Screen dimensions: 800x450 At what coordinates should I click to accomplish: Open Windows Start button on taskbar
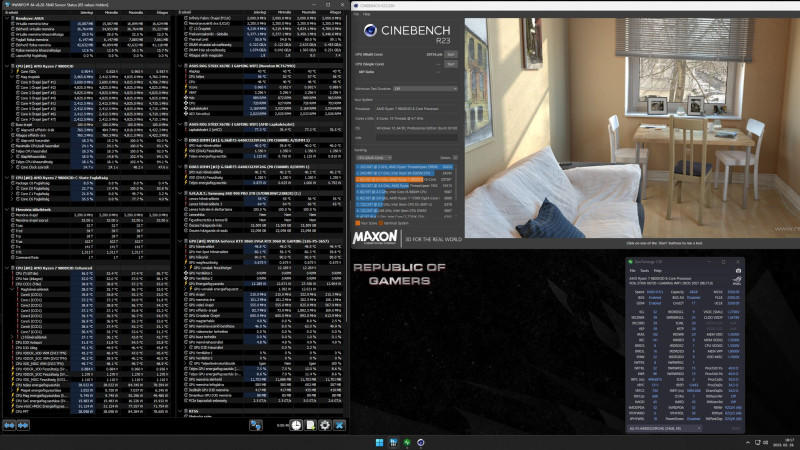380,442
